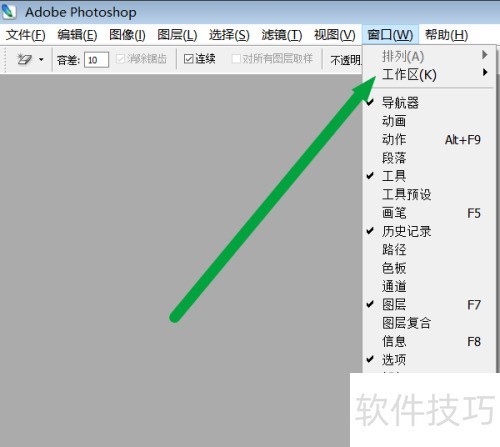
Task: Open the 编辑(E) menu
Action: click(77, 35)
